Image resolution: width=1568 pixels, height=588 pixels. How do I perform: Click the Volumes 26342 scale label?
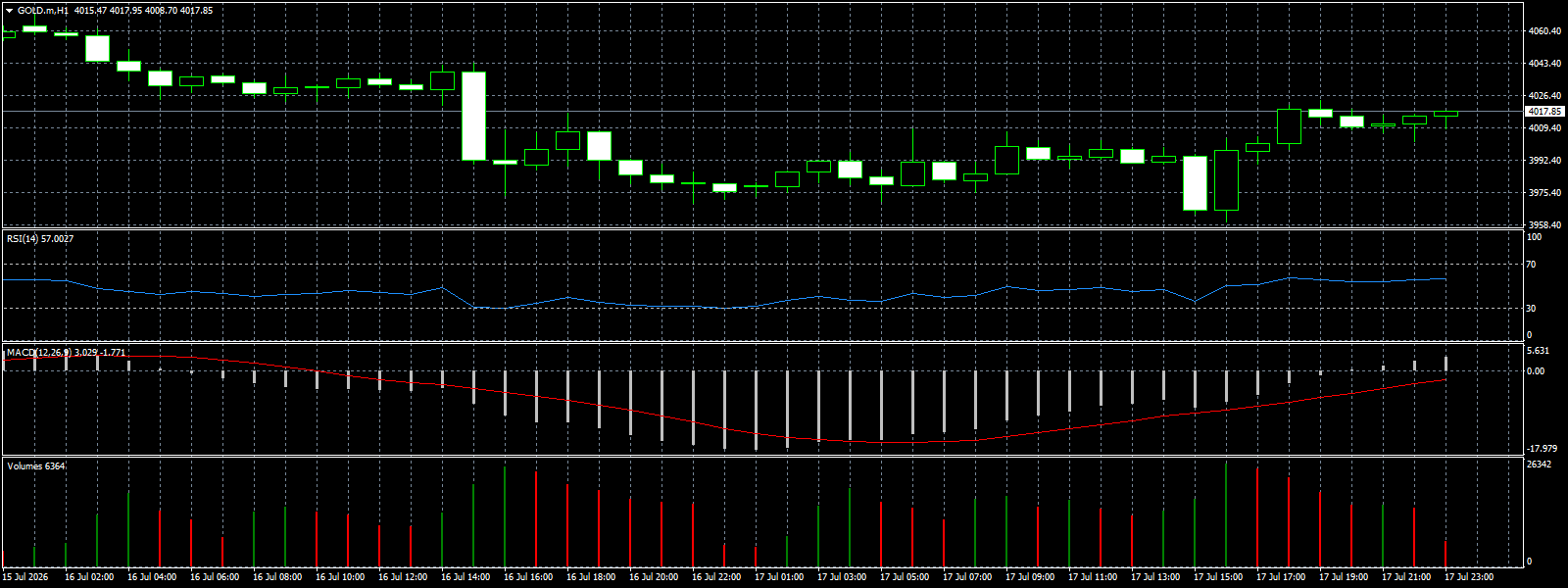click(x=1540, y=465)
